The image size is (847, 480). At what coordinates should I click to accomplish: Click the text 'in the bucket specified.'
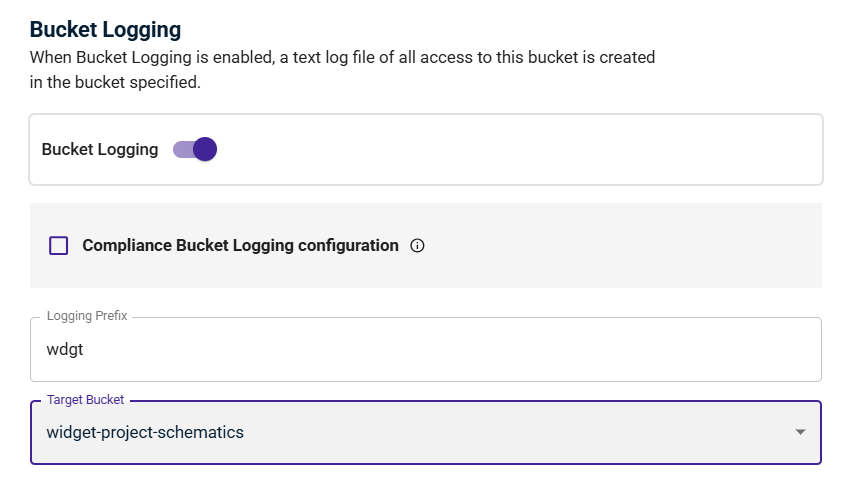[x=115, y=83]
